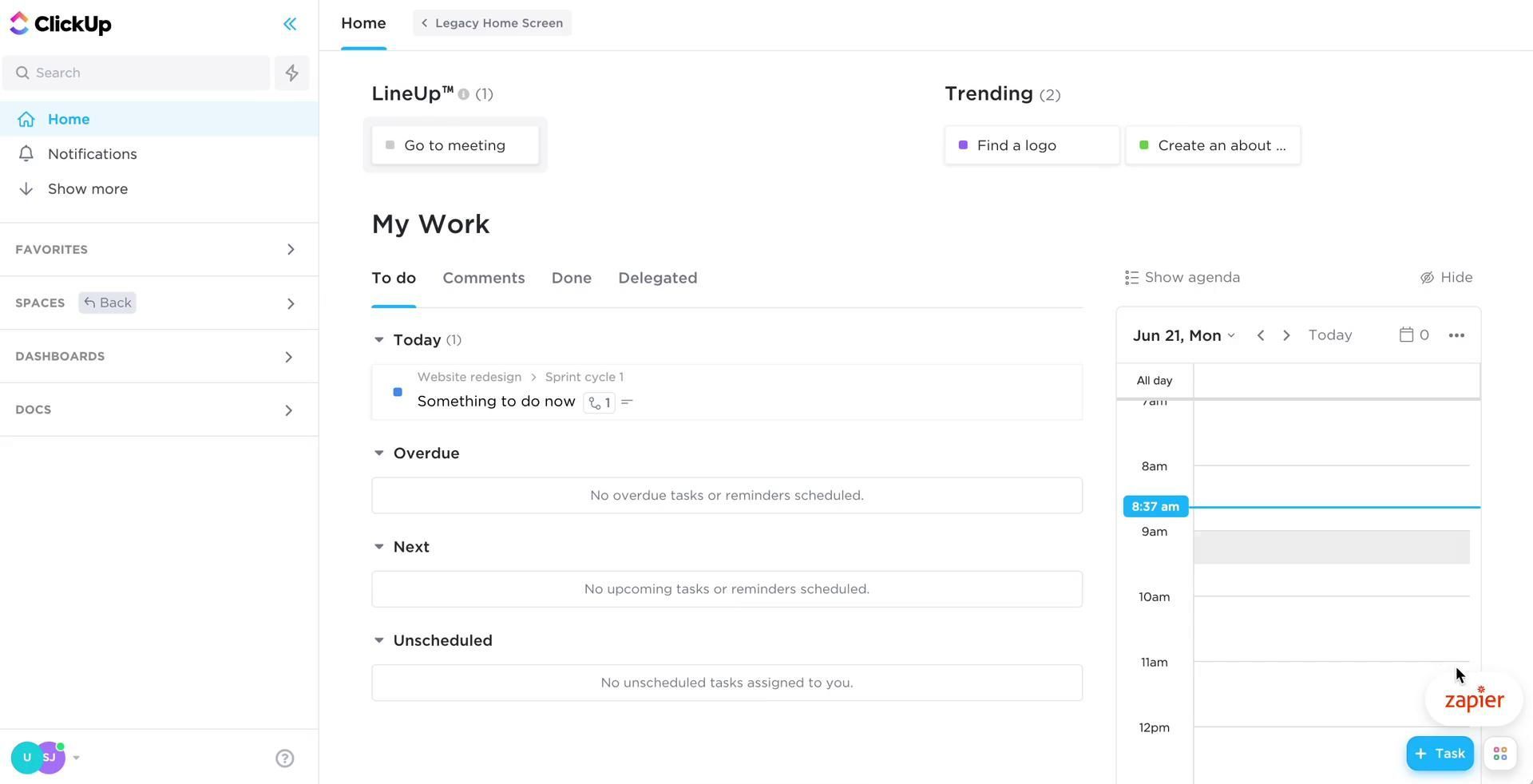Click the Legacy Home Screen button
The width and height of the screenshot is (1533, 784).
pyautogui.click(x=492, y=23)
